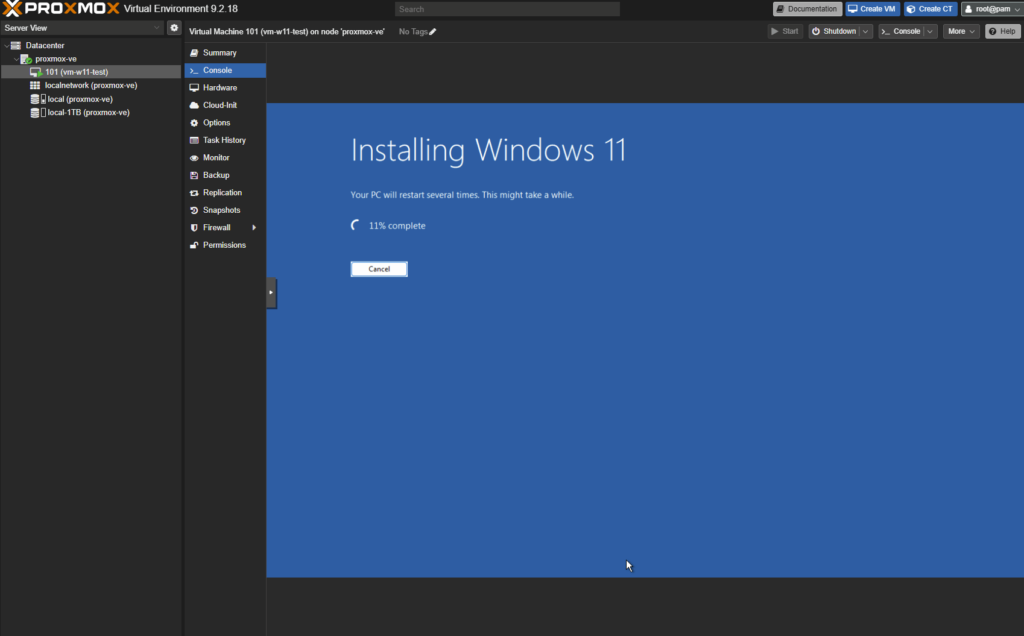Expand the Firewall submenu arrow

254,228
